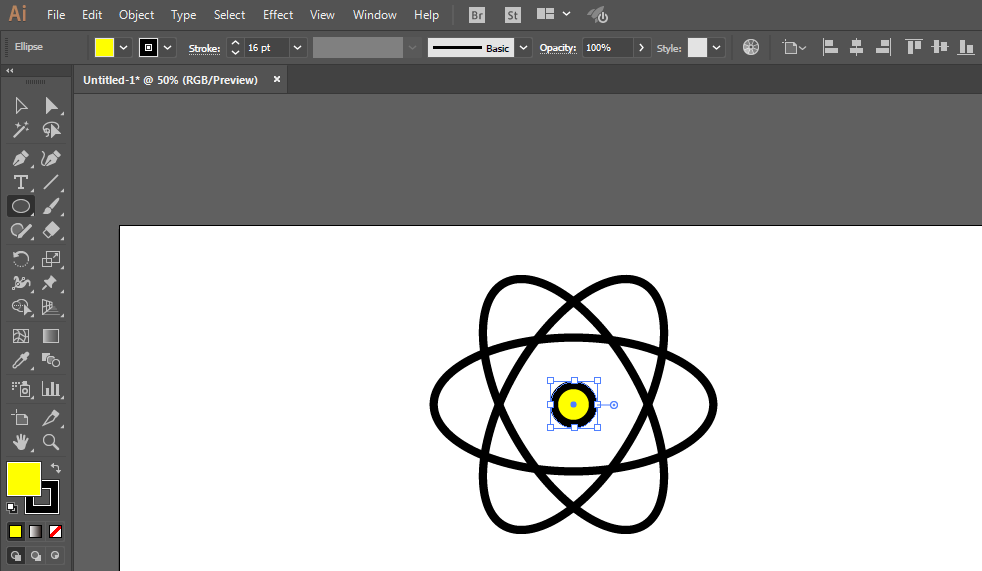This screenshot has height=571, width=982.
Task: Reset default fill and stroke
Action: pos(12,507)
